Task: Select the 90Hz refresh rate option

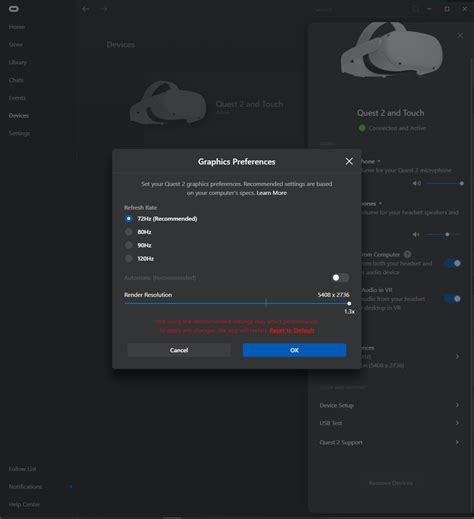Action: [x=128, y=245]
